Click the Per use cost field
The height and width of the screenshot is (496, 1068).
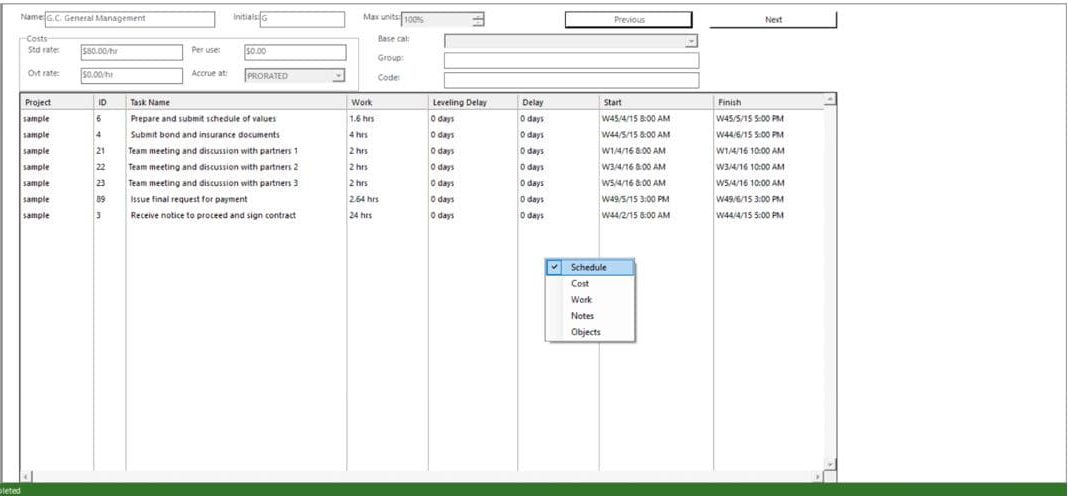click(x=294, y=52)
